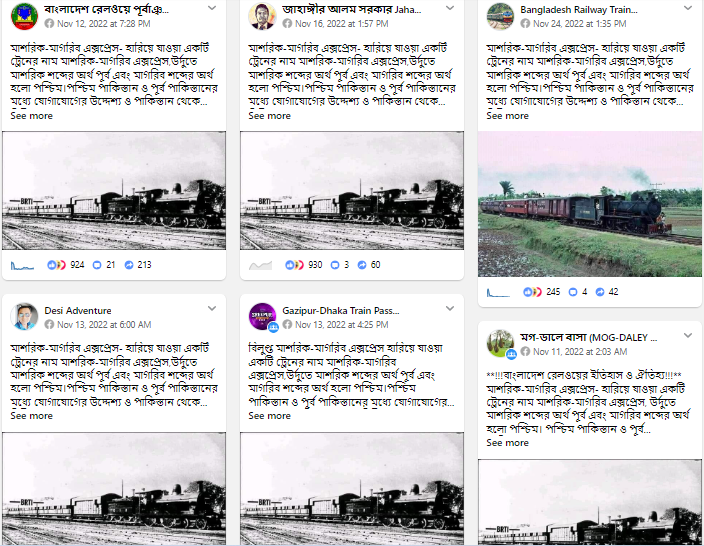
Task: Click See more on Desi Adventure post
Action: click(x=31, y=416)
